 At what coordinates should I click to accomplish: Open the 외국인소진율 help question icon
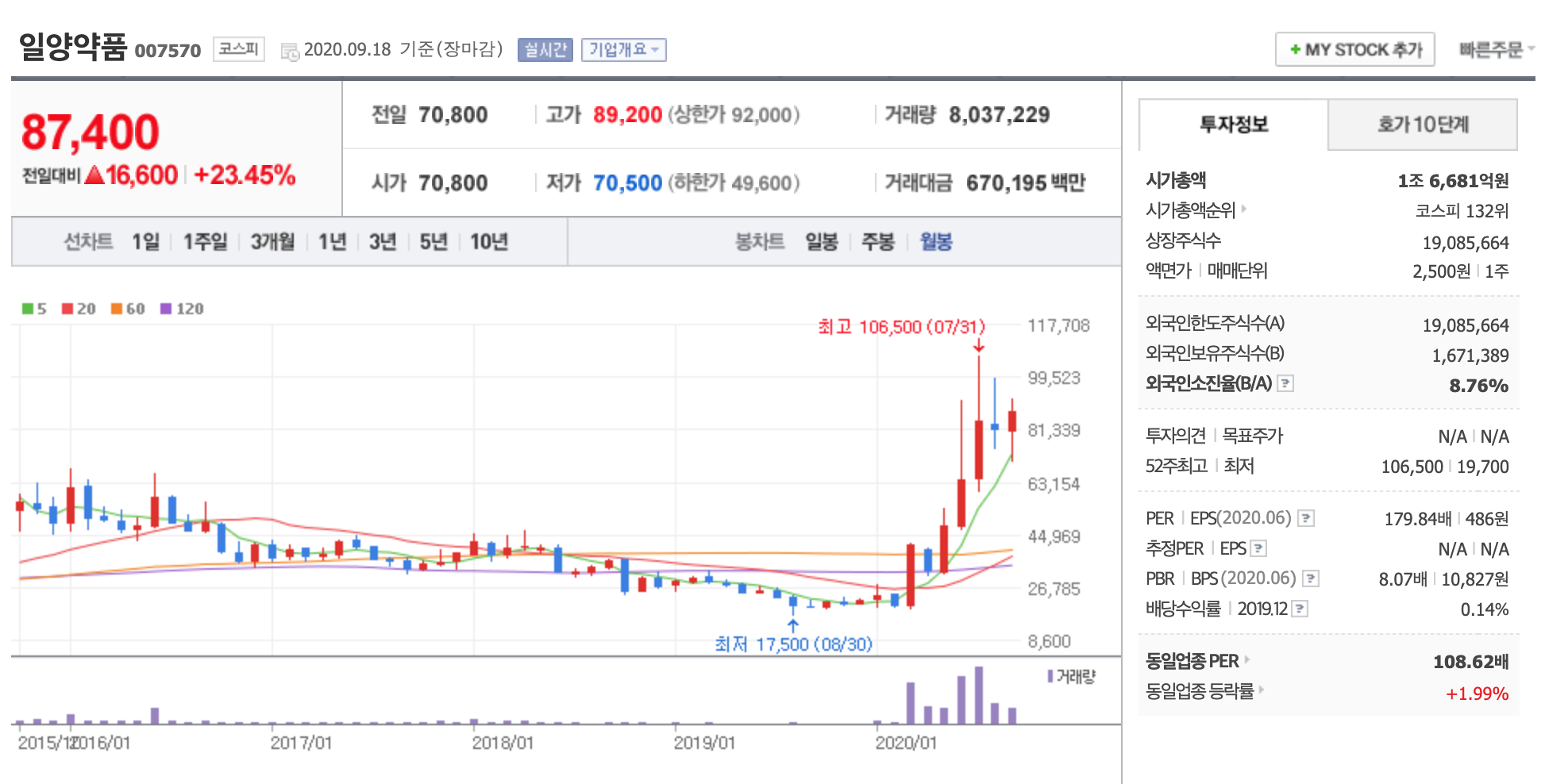[x=1285, y=384]
